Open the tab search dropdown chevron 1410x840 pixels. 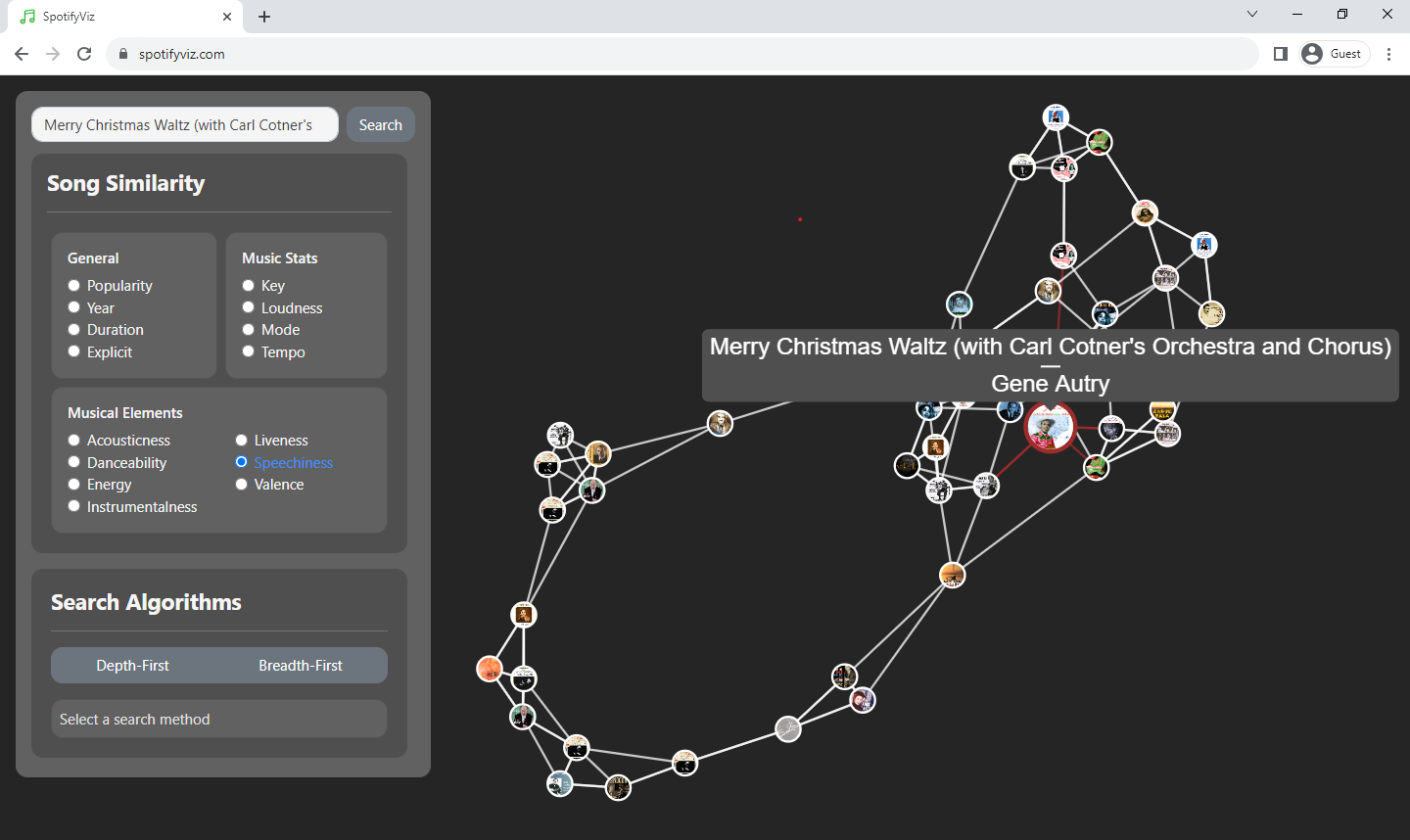point(1252,14)
